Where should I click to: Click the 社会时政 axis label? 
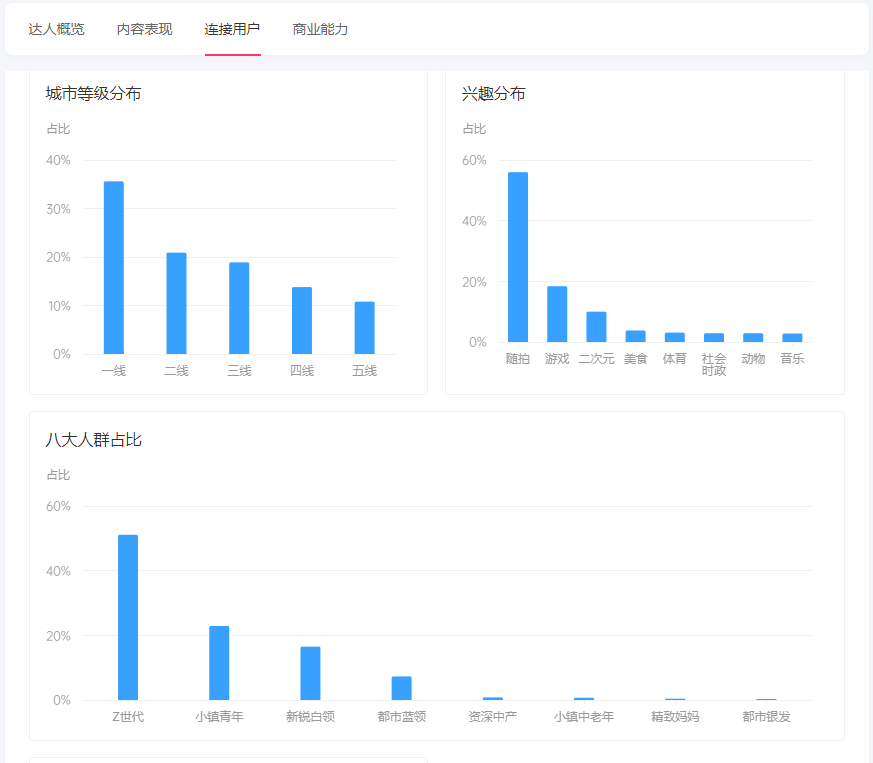point(714,364)
